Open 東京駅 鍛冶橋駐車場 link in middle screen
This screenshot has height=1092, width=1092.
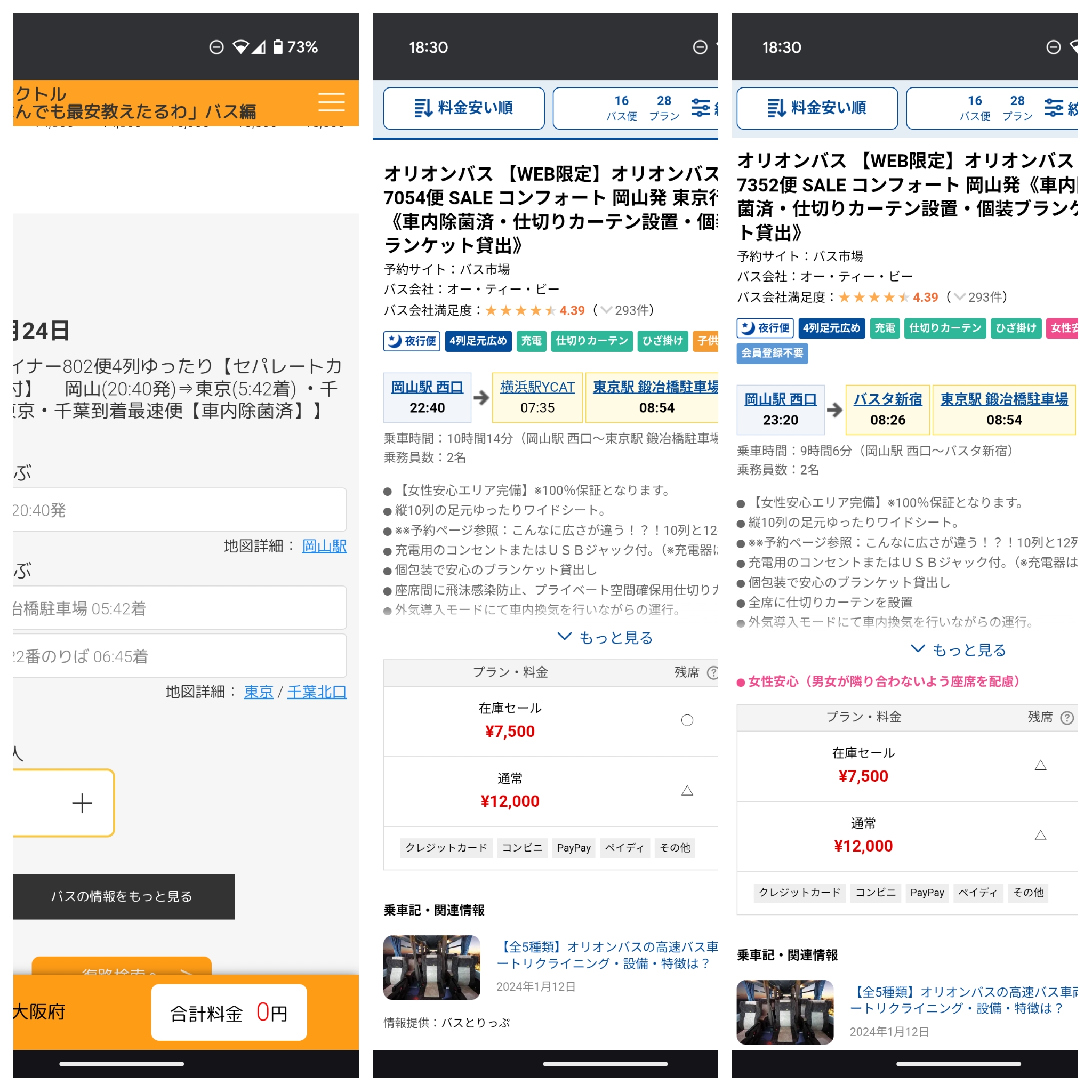point(656,387)
